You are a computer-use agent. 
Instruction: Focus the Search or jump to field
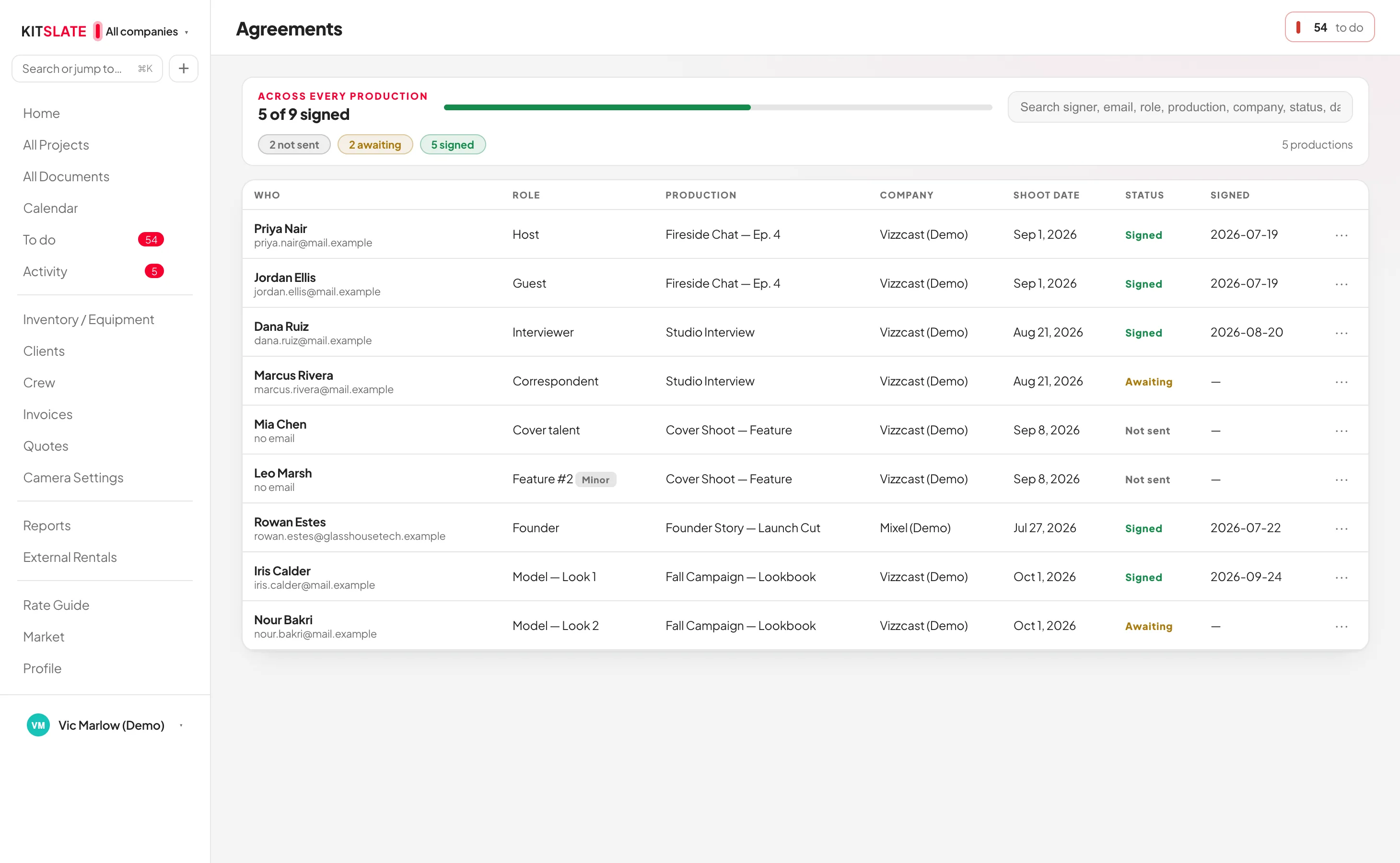point(87,69)
